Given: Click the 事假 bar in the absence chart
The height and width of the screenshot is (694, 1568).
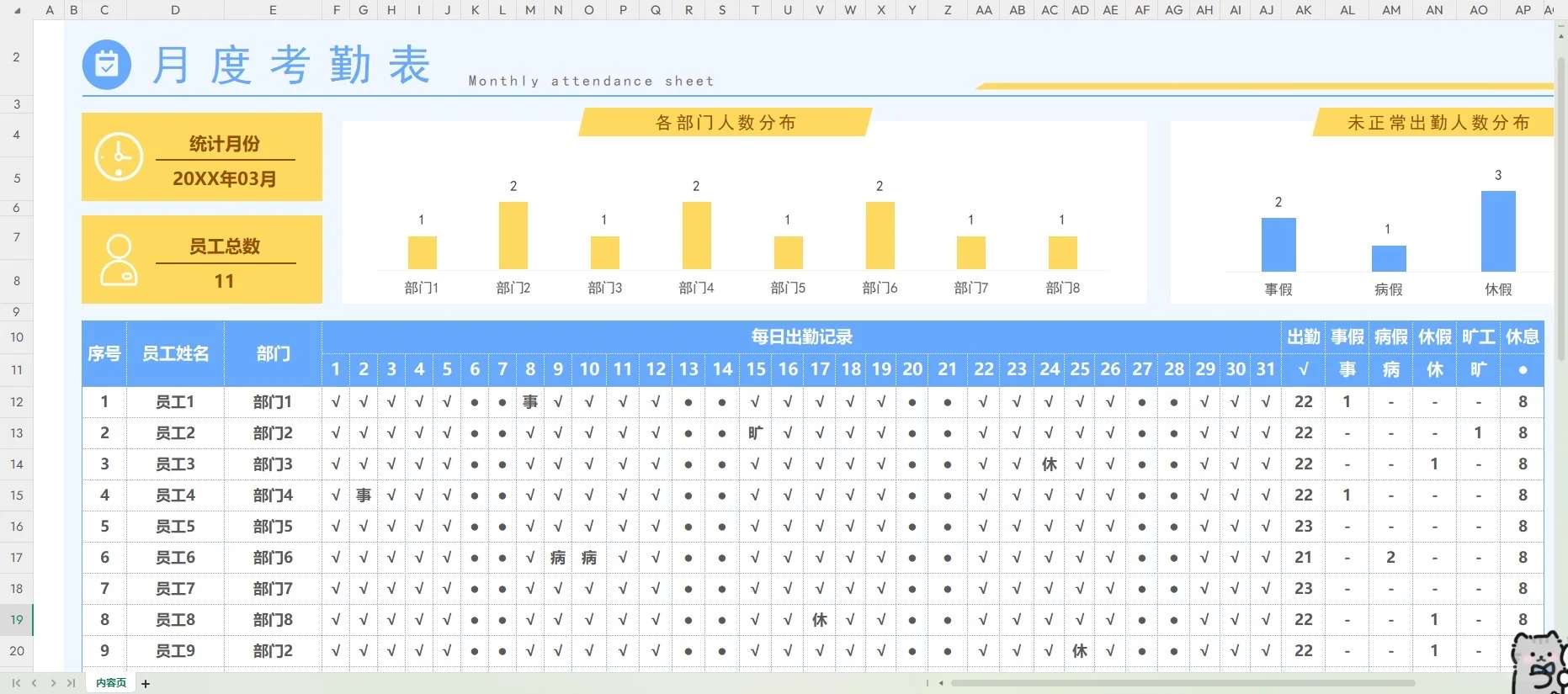Looking at the screenshot, I should click(1278, 245).
